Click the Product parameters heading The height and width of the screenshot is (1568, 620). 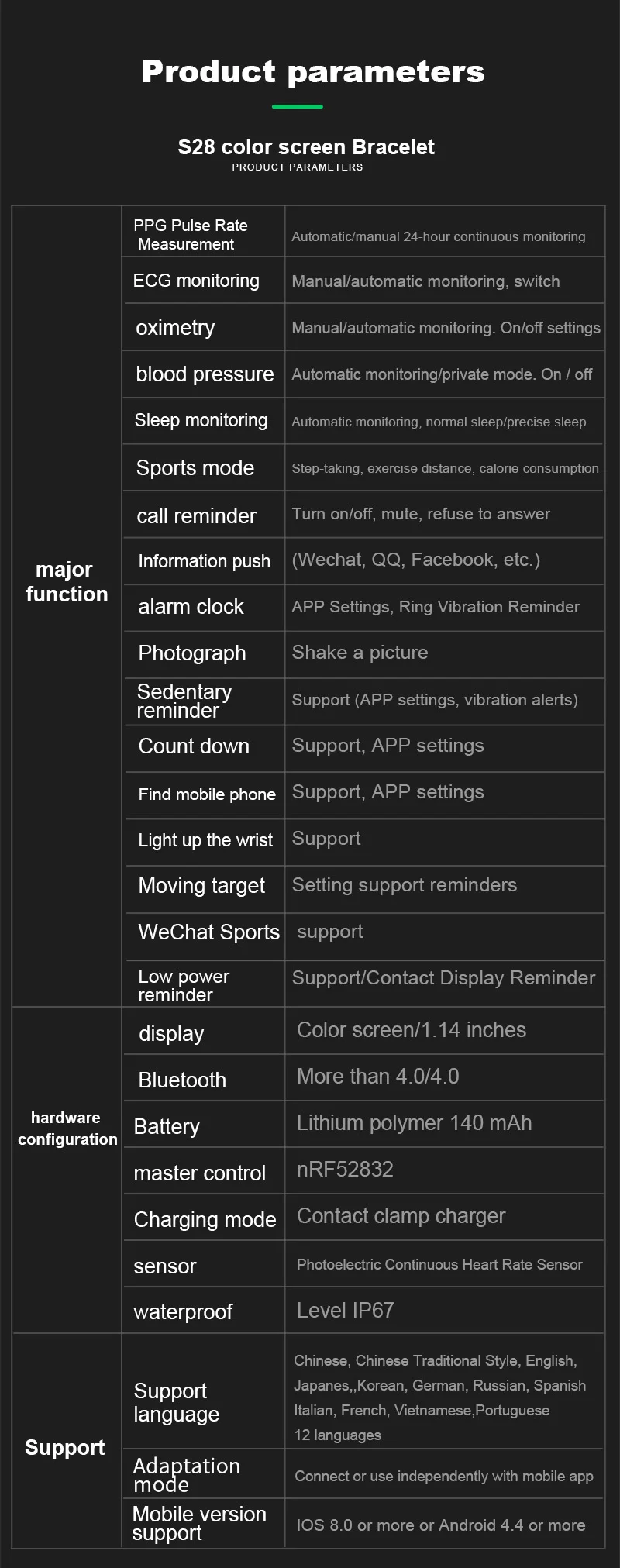tap(313, 72)
